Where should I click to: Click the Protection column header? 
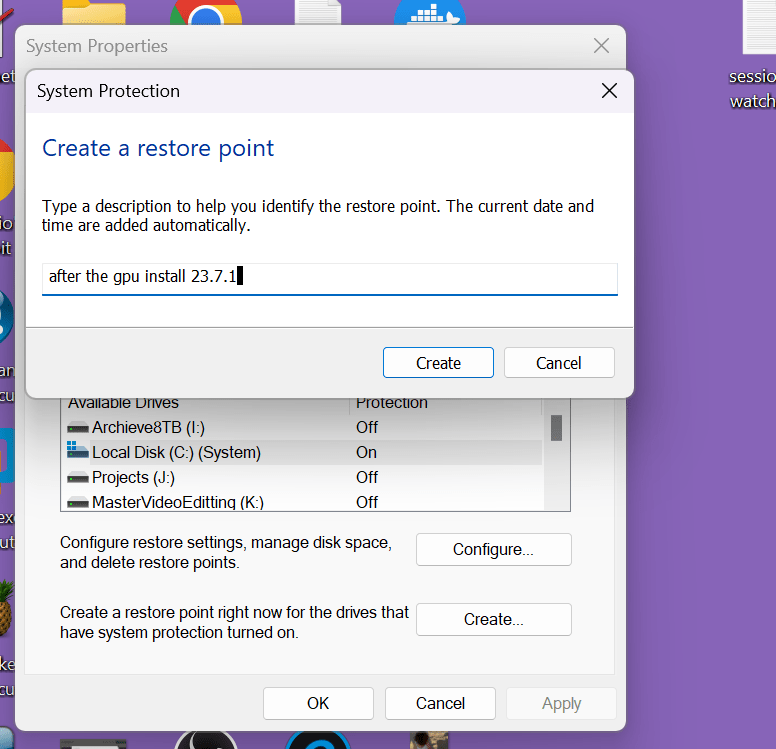445,404
